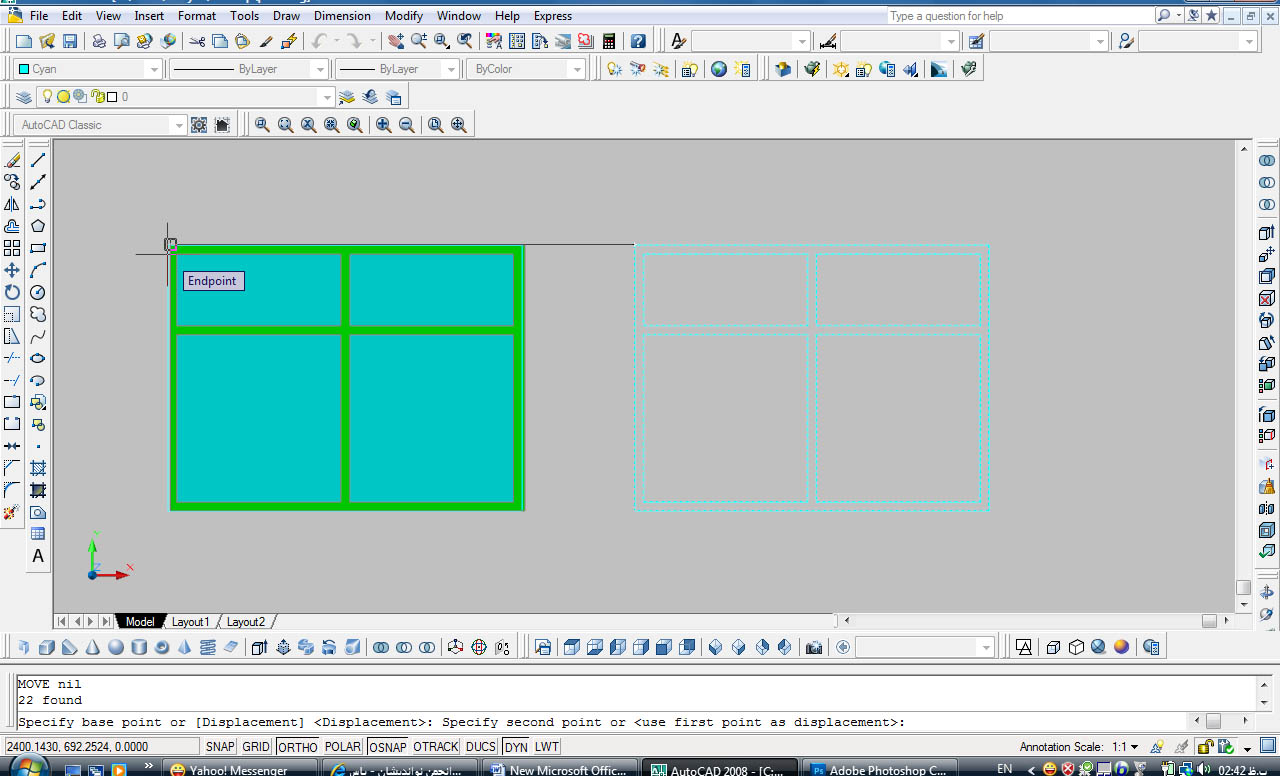Select the Mirror modify tool
Viewport: 1280px width, 776px height.
12,204
